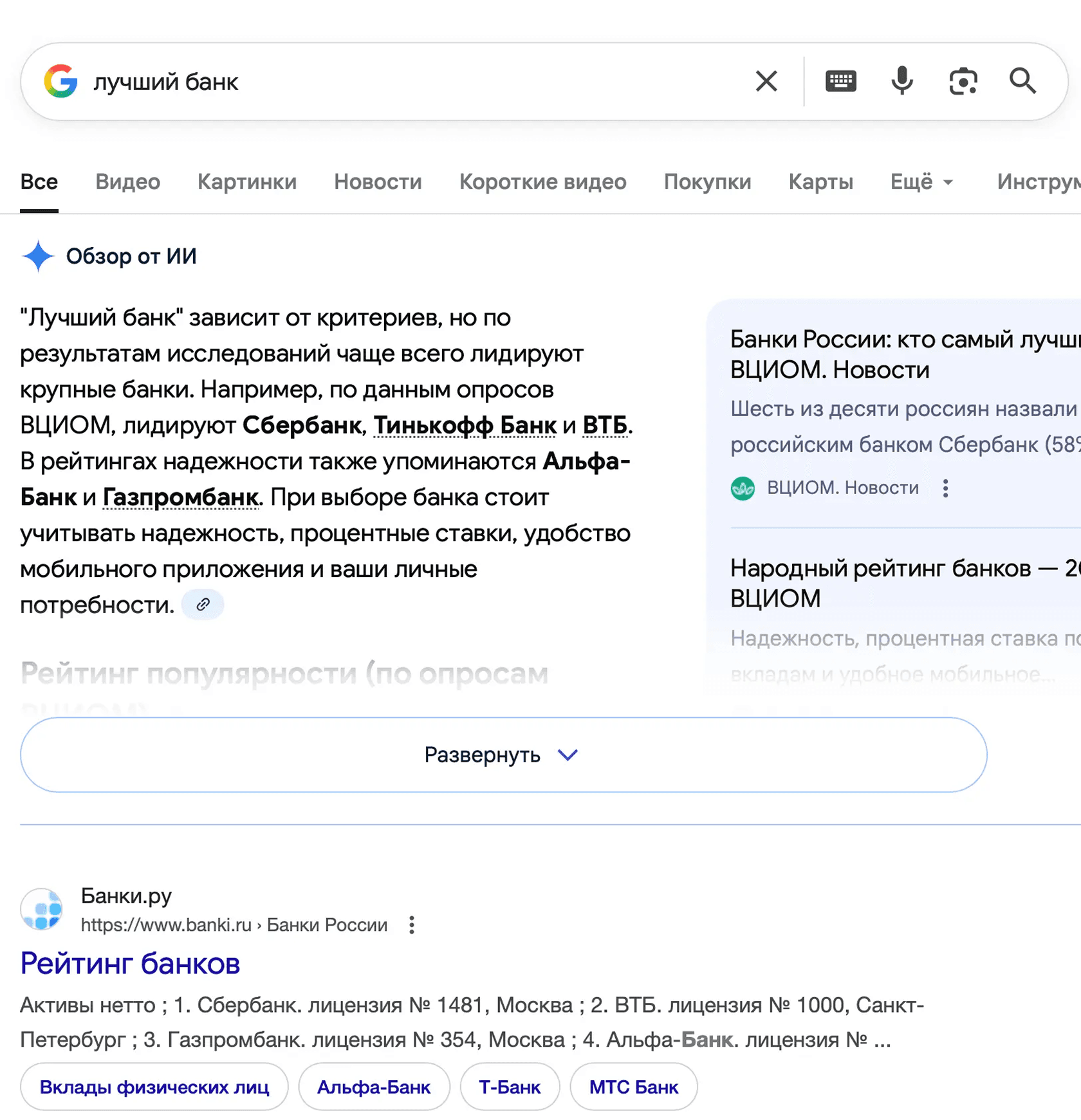
Task: Click the search magnifier icon
Action: (x=1022, y=81)
